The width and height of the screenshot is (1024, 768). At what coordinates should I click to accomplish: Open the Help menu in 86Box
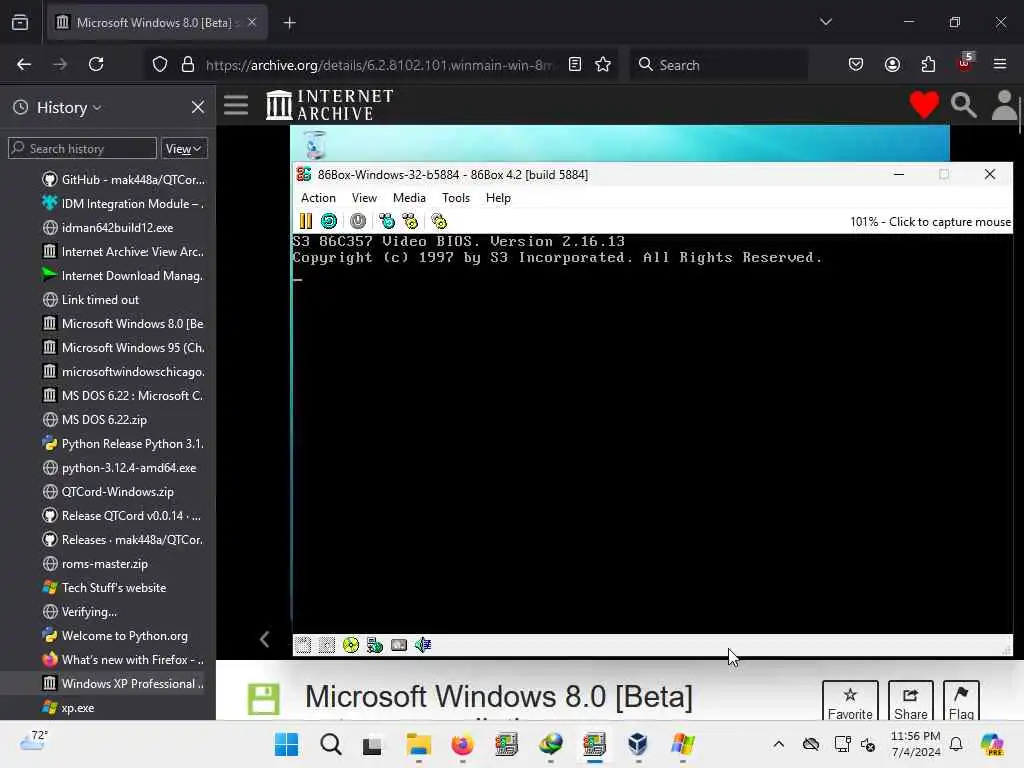point(498,198)
